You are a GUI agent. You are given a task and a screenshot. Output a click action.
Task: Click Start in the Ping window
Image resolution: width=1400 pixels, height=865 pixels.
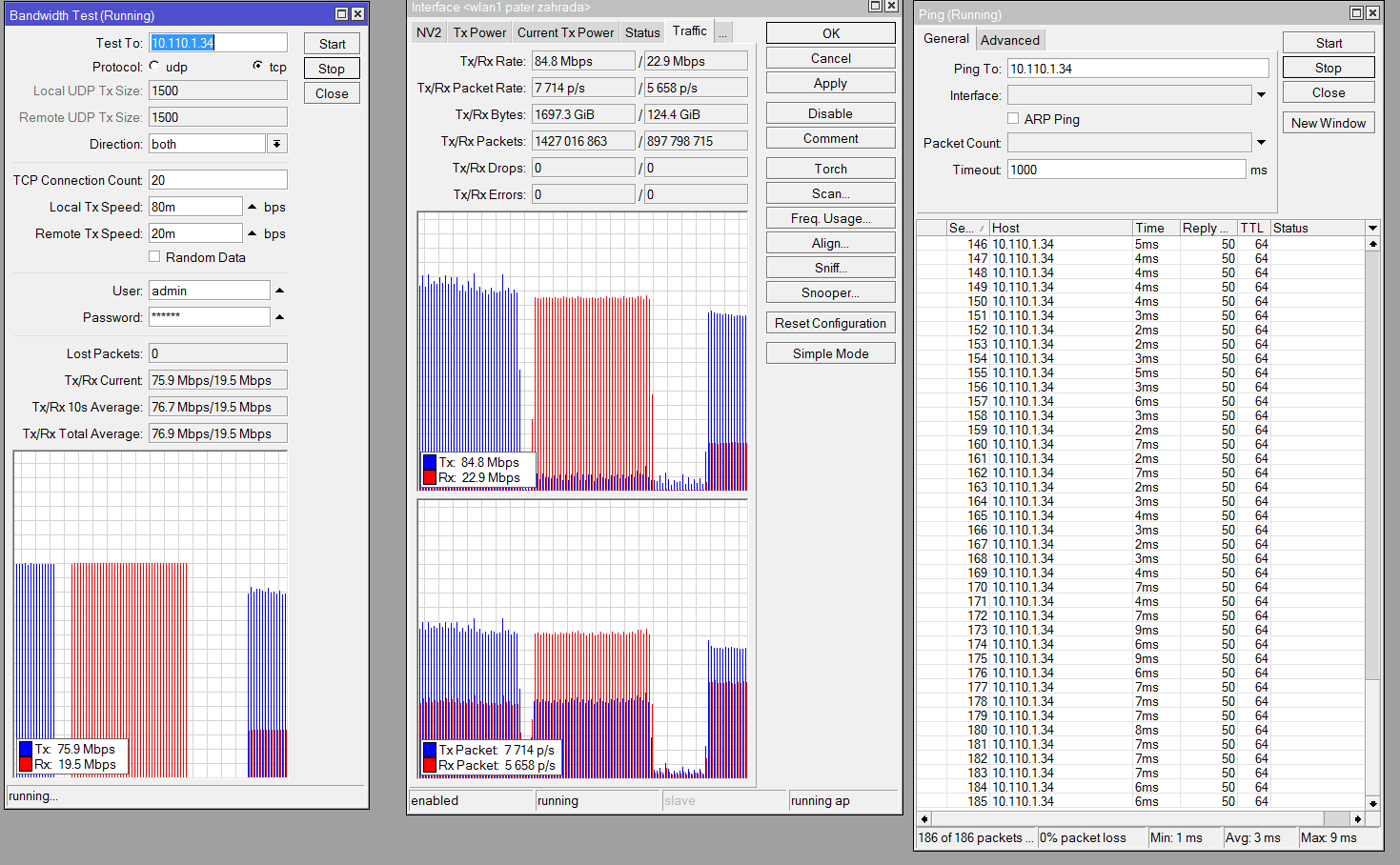1329,43
